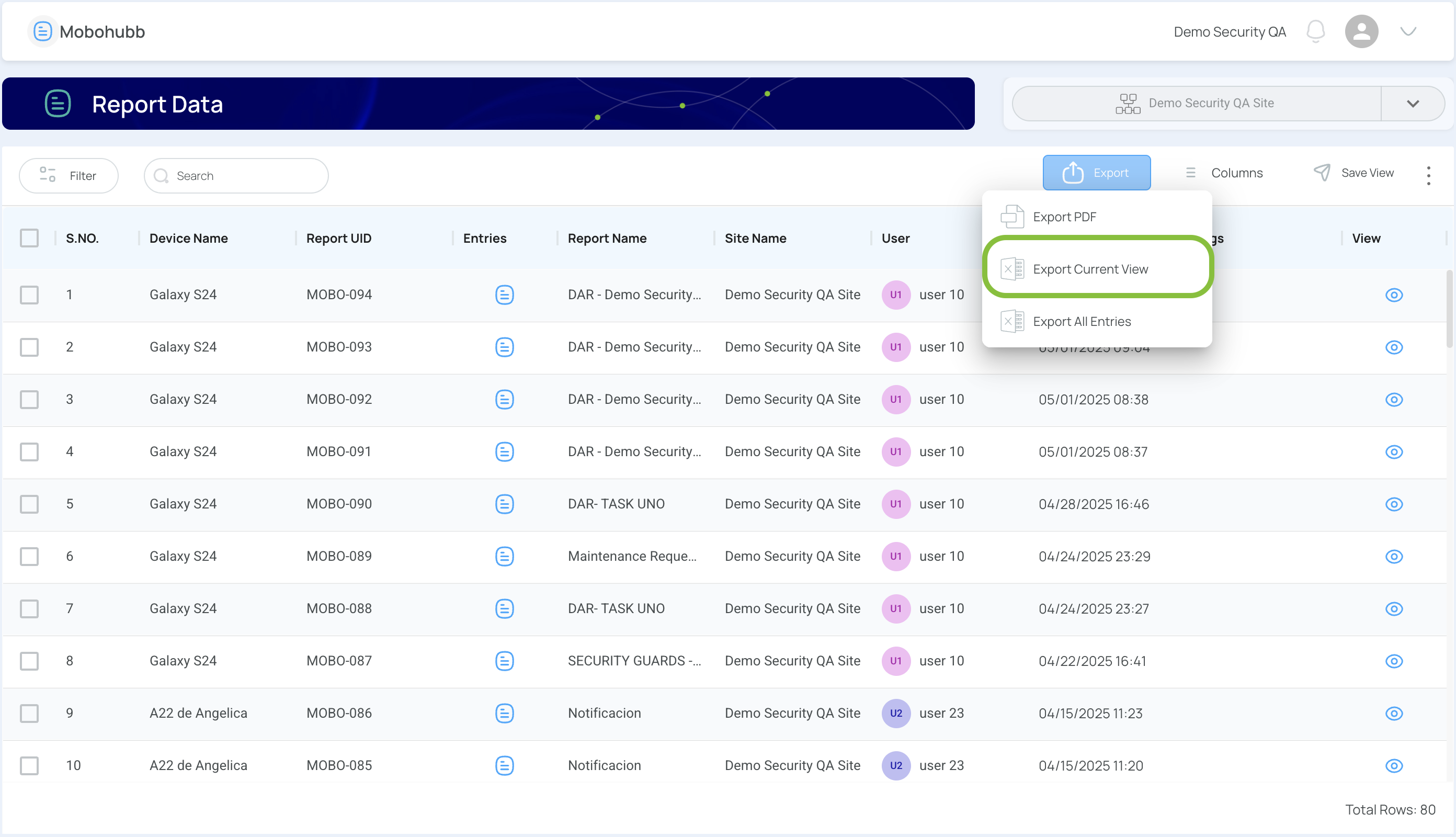The image size is (1456, 837).
Task: Select the checkbox for MOBO-090 row
Action: (29, 504)
